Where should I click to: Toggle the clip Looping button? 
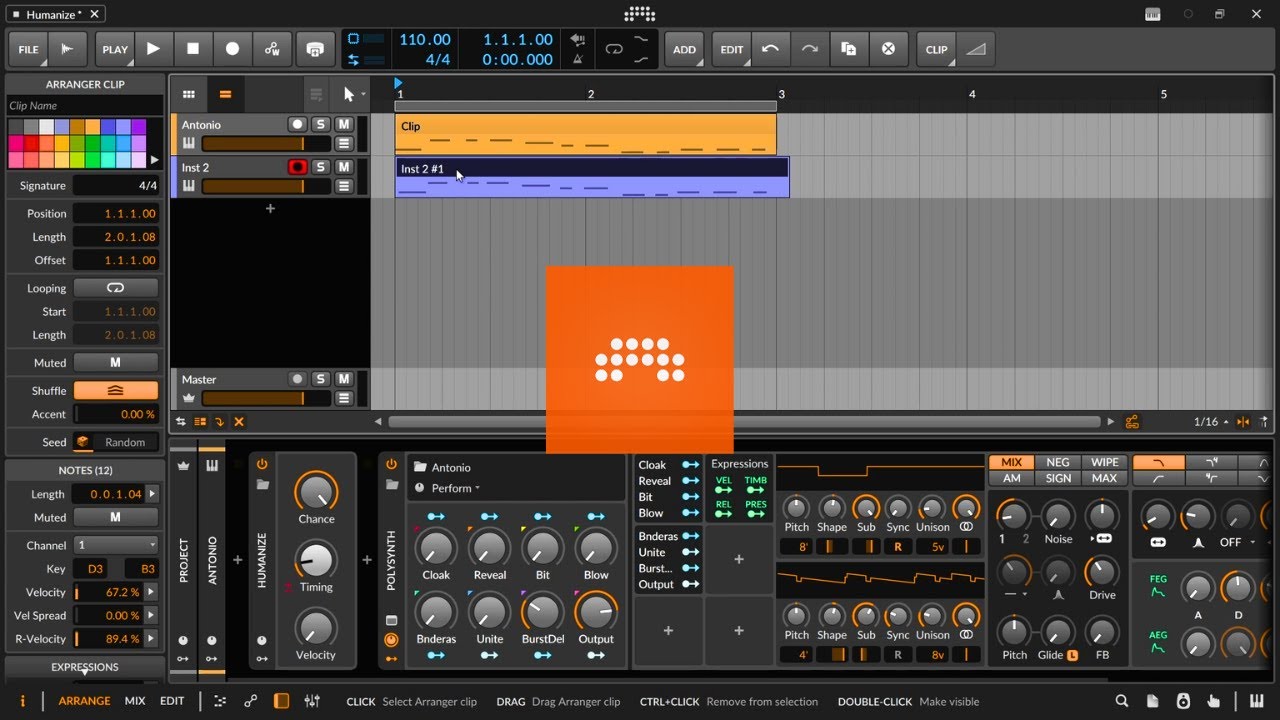[x=116, y=288]
